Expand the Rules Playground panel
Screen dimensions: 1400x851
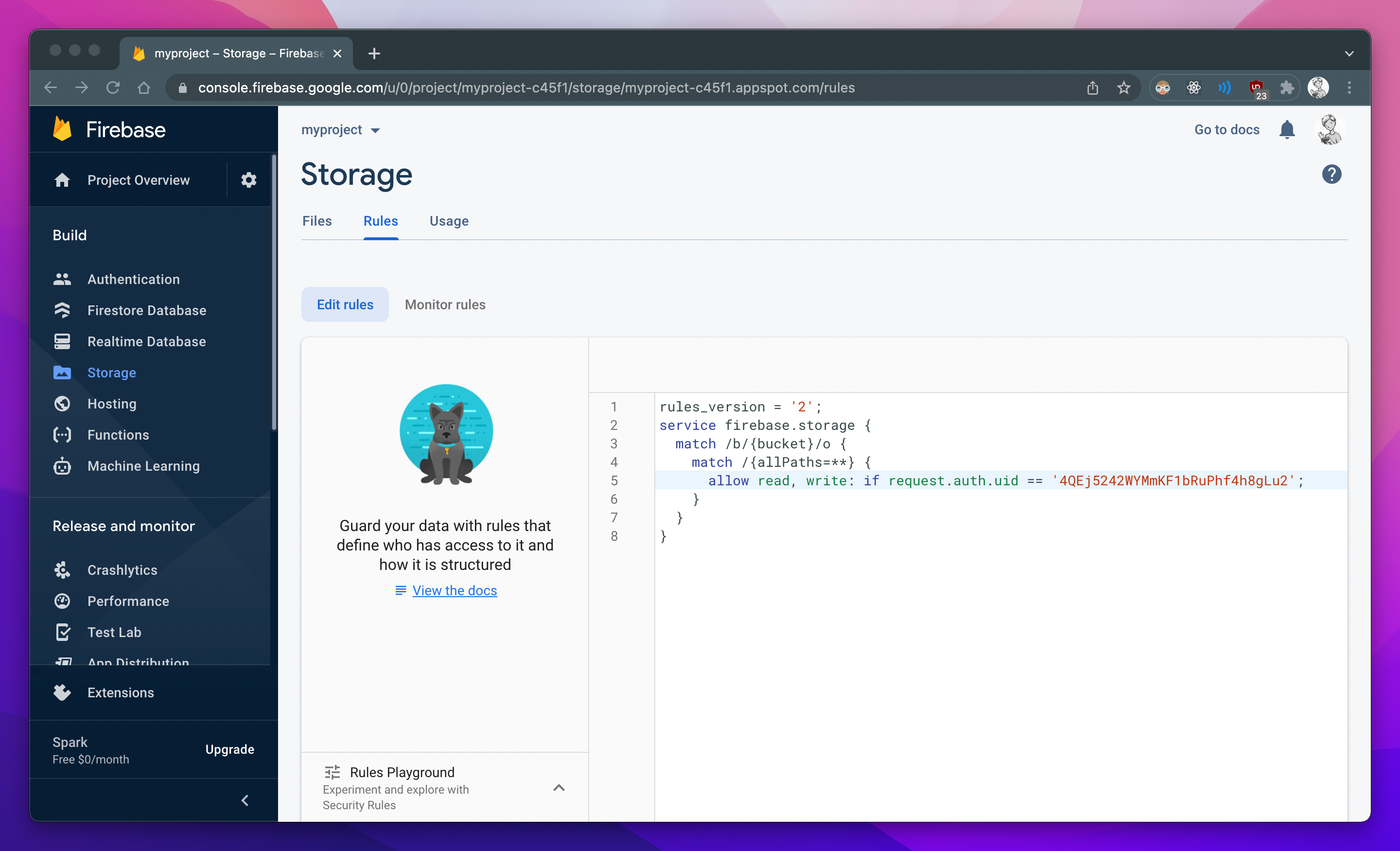click(558, 787)
